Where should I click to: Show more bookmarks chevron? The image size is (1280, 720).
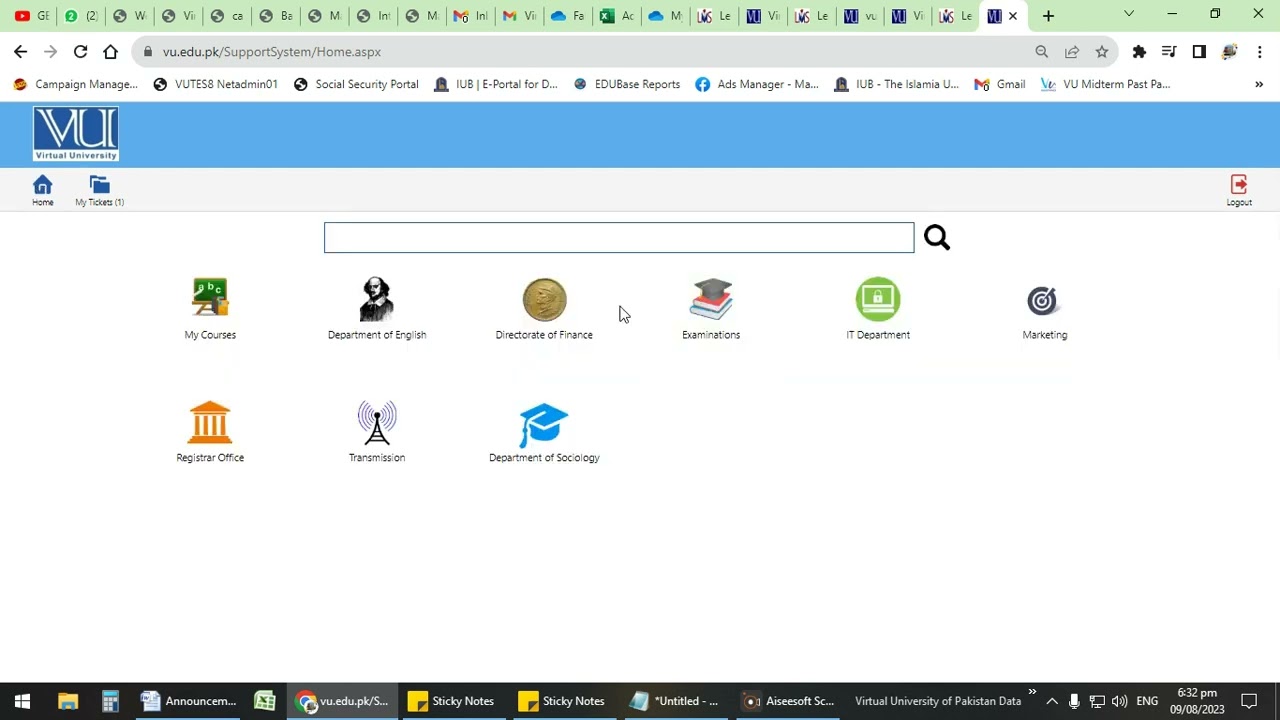(1259, 84)
